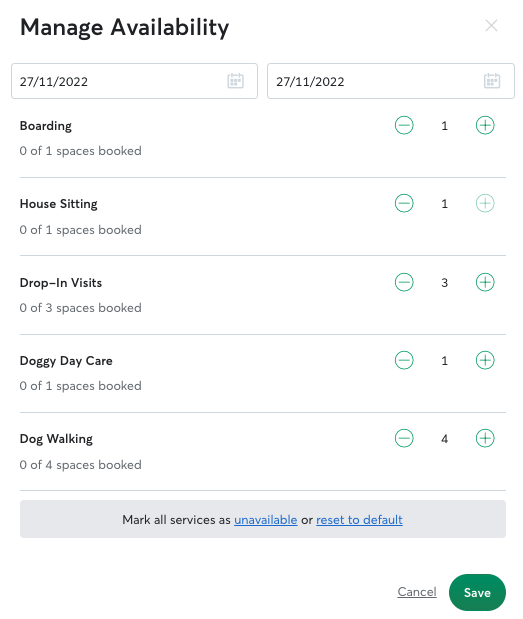Cancel the availability changes

[x=417, y=592]
